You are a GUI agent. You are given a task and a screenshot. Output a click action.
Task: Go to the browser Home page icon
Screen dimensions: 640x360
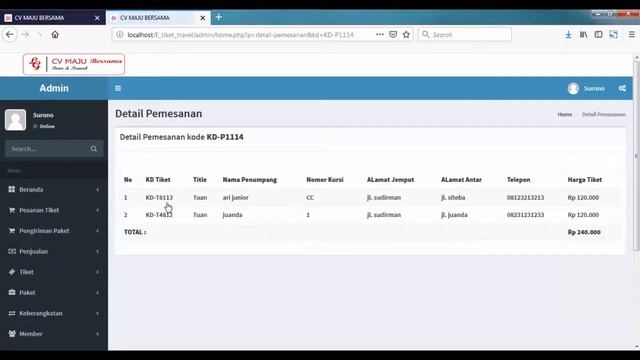(55, 35)
